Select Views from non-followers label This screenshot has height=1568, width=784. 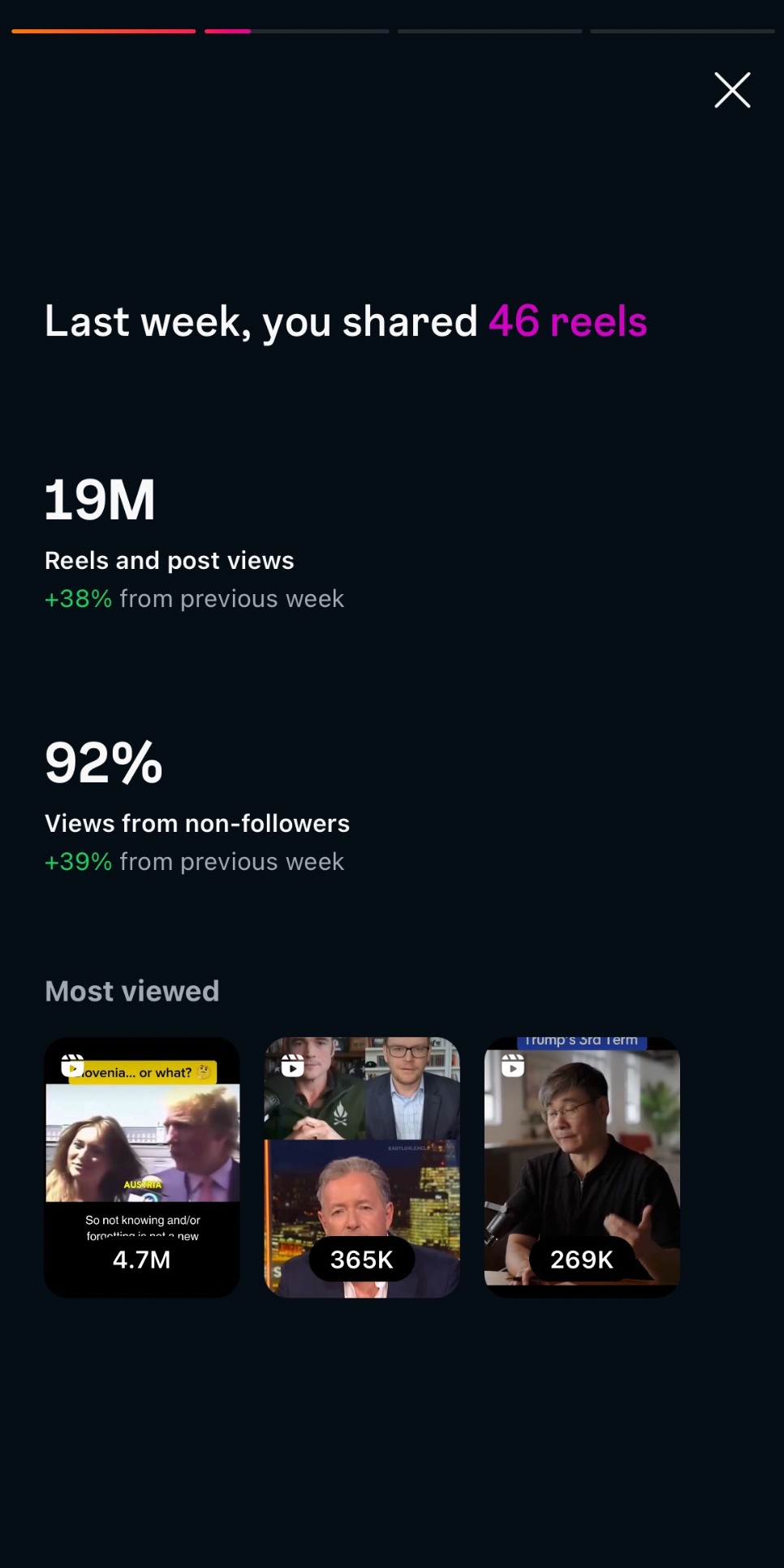pos(197,823)
